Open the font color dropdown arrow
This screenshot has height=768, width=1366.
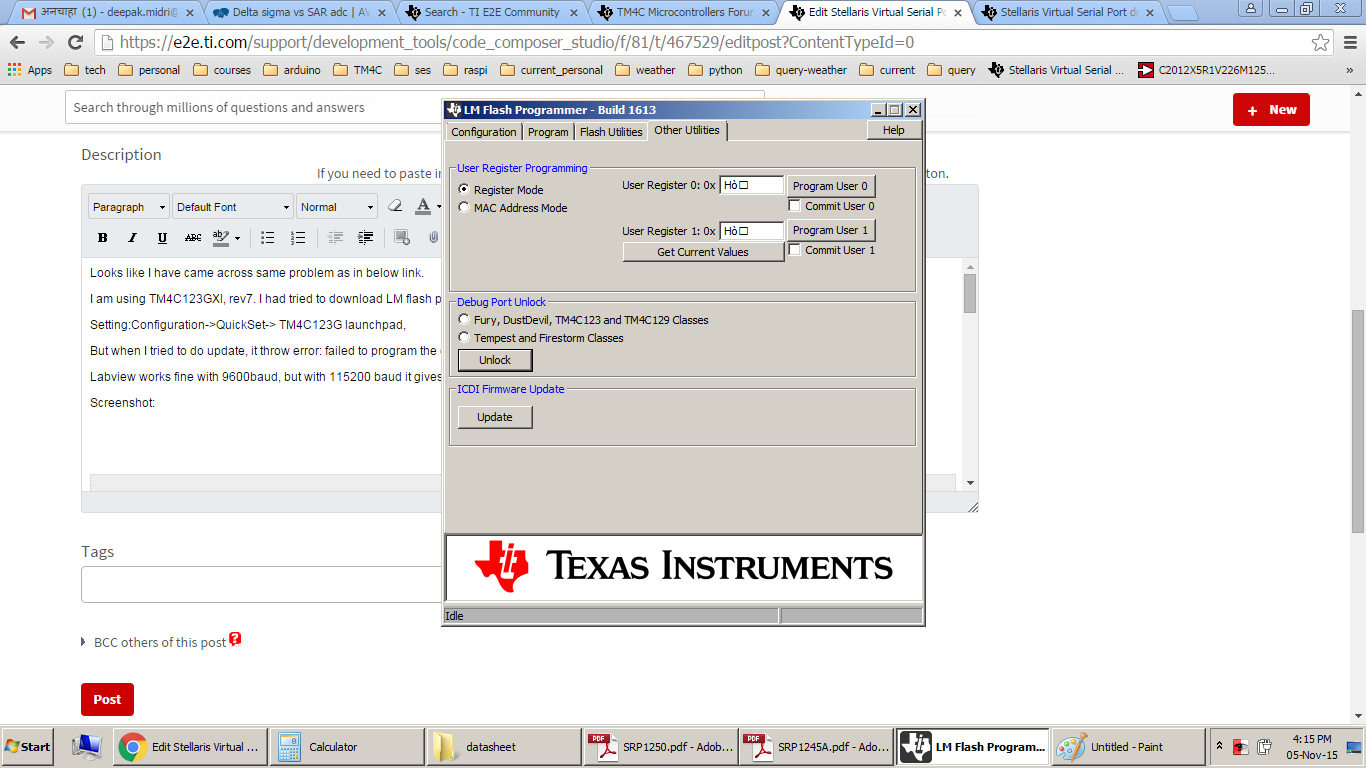coord(438,207)
